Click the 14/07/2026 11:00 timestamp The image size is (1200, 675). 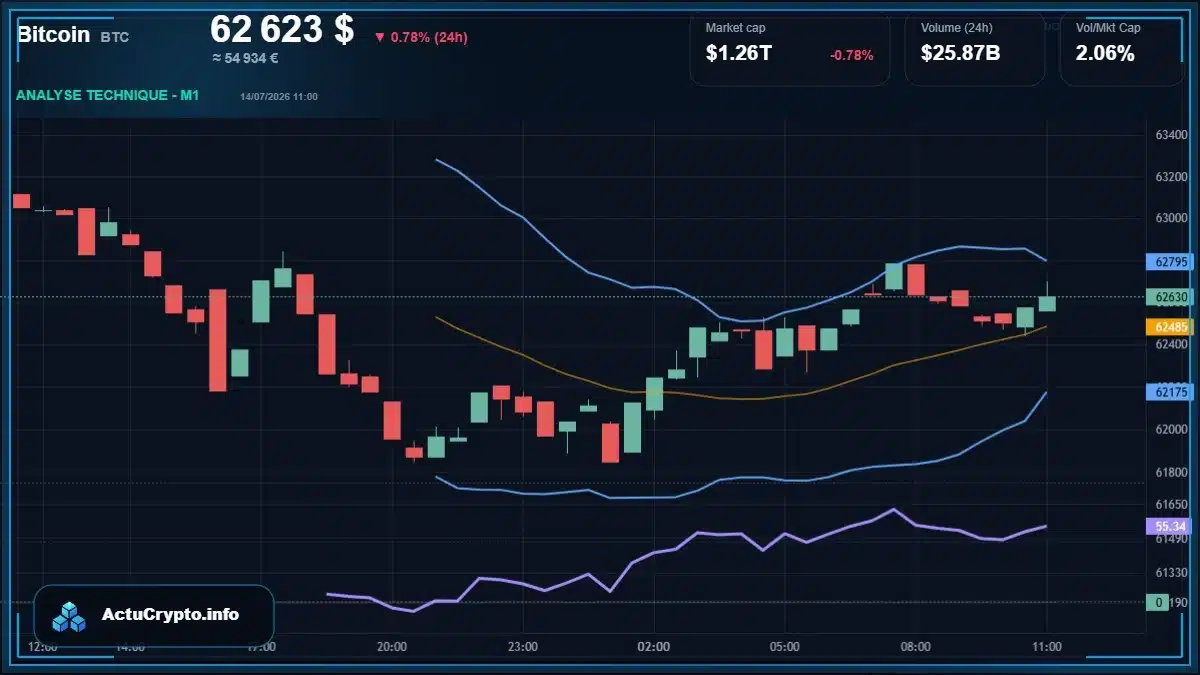[x=279, y=96]
